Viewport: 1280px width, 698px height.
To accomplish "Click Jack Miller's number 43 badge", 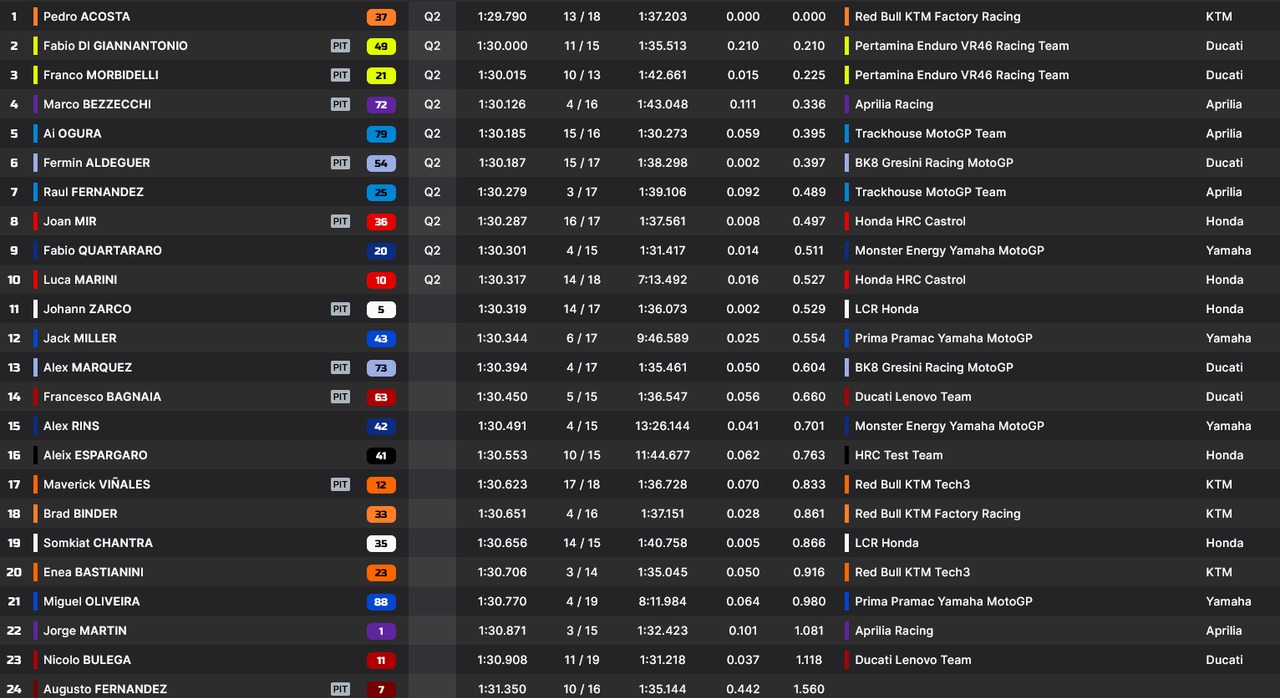I will [x=381, y=338].
